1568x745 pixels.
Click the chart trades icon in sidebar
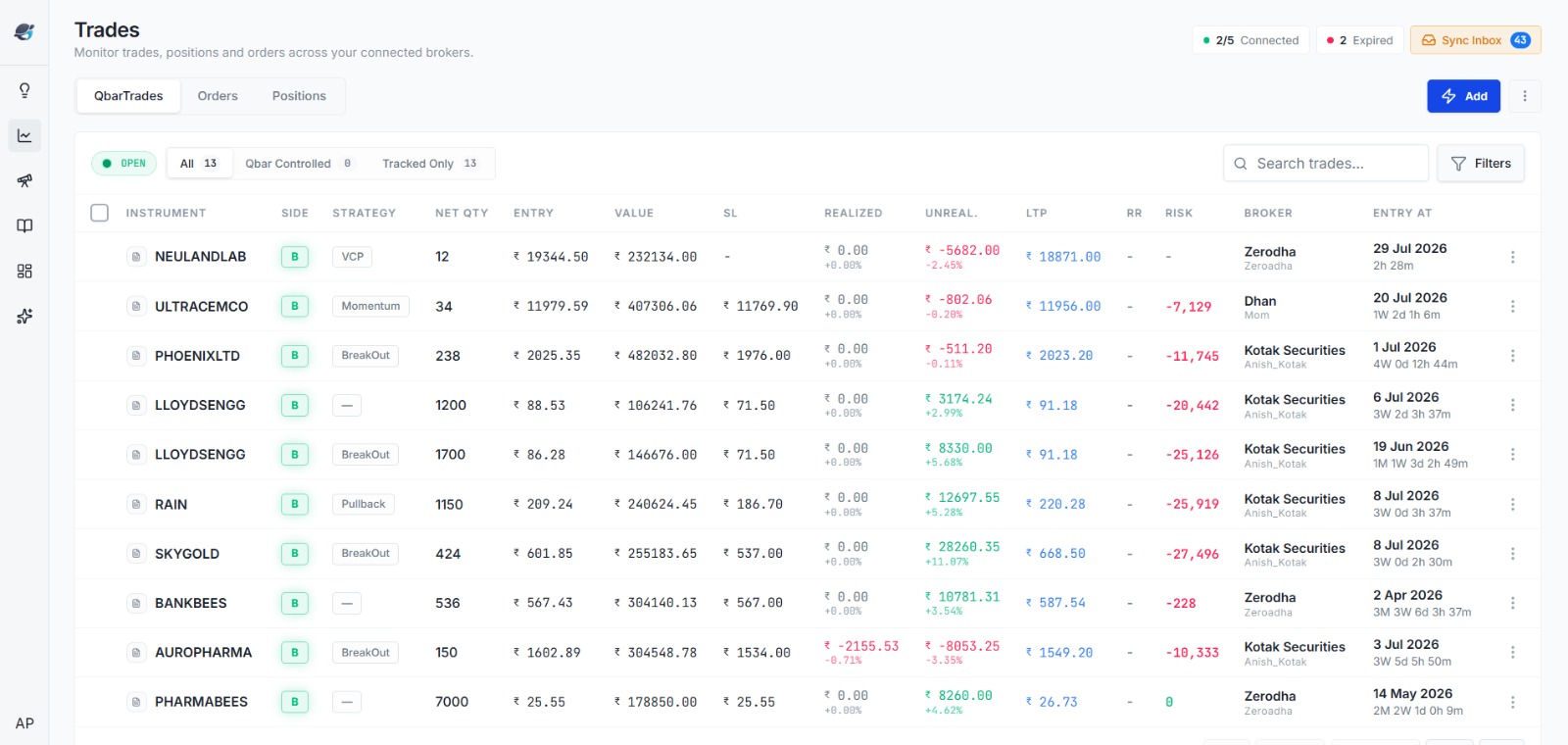(x=24, y=135)
